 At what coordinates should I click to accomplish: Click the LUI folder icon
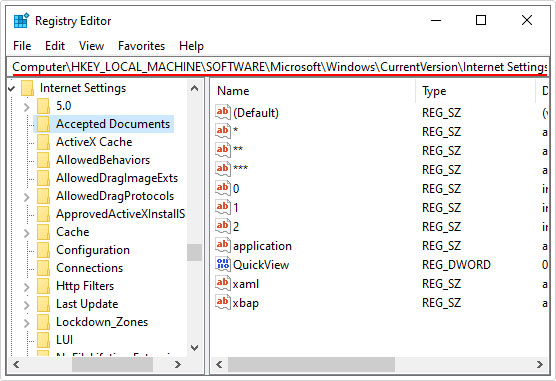tap(43, 341)
